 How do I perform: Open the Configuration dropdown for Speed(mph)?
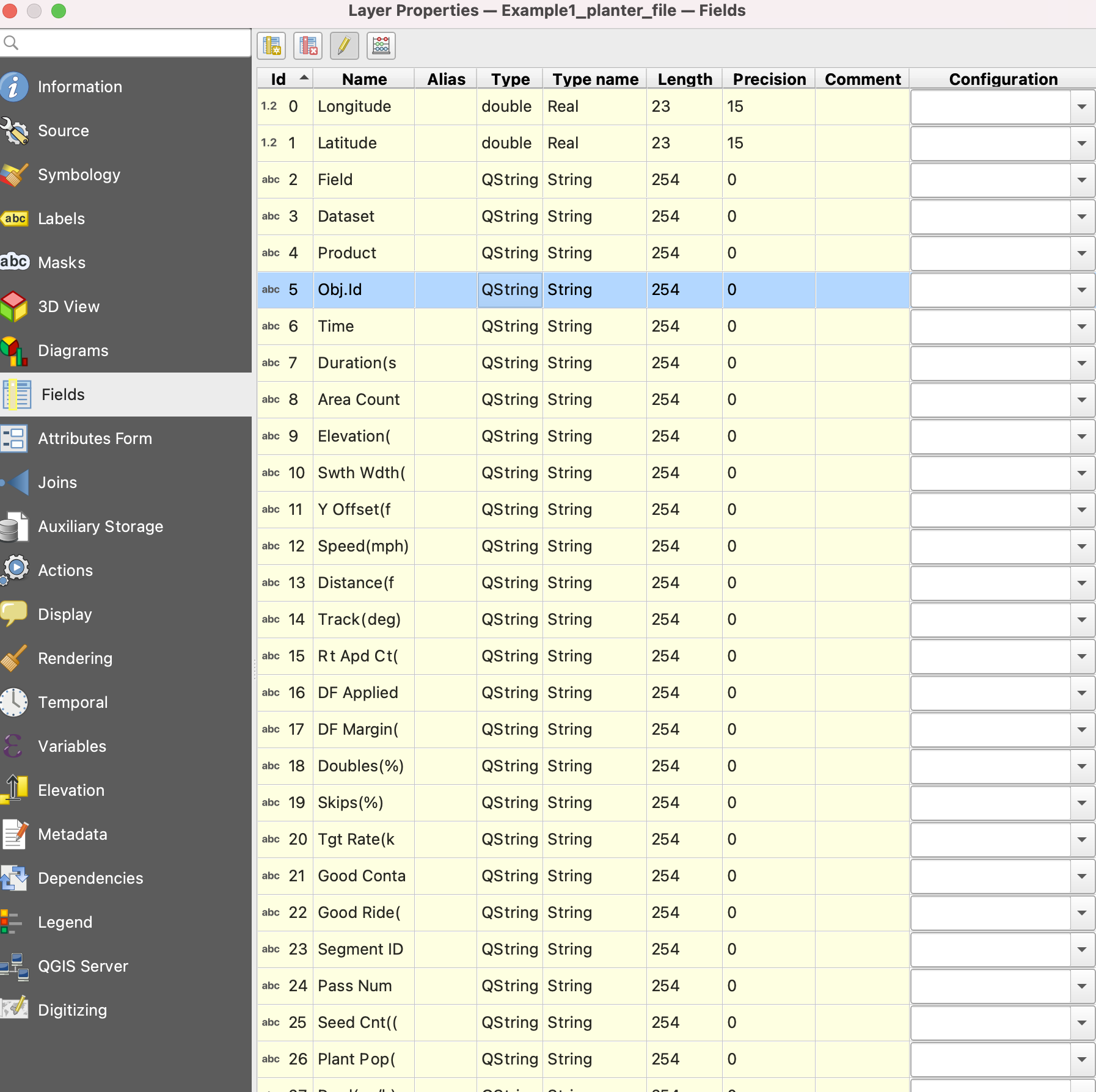coord(1081,547)
